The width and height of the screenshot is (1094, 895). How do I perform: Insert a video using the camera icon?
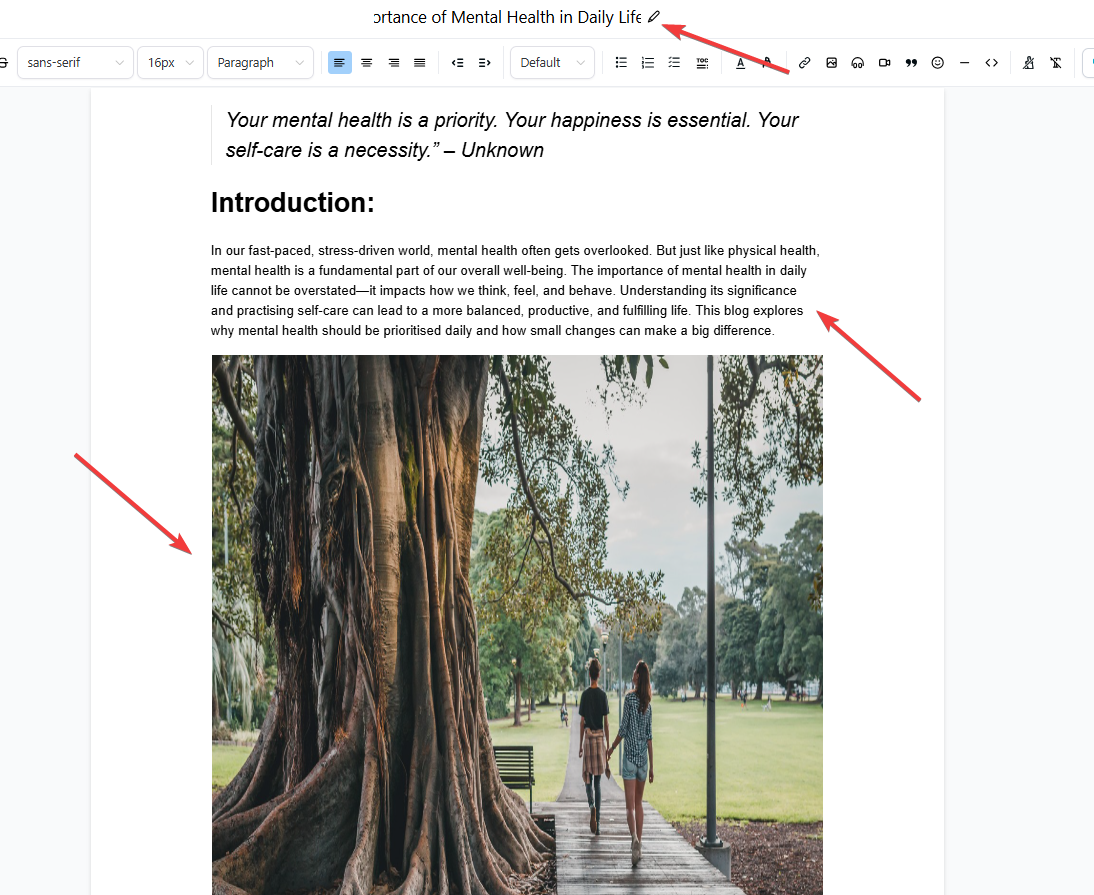tap(885, 63)
